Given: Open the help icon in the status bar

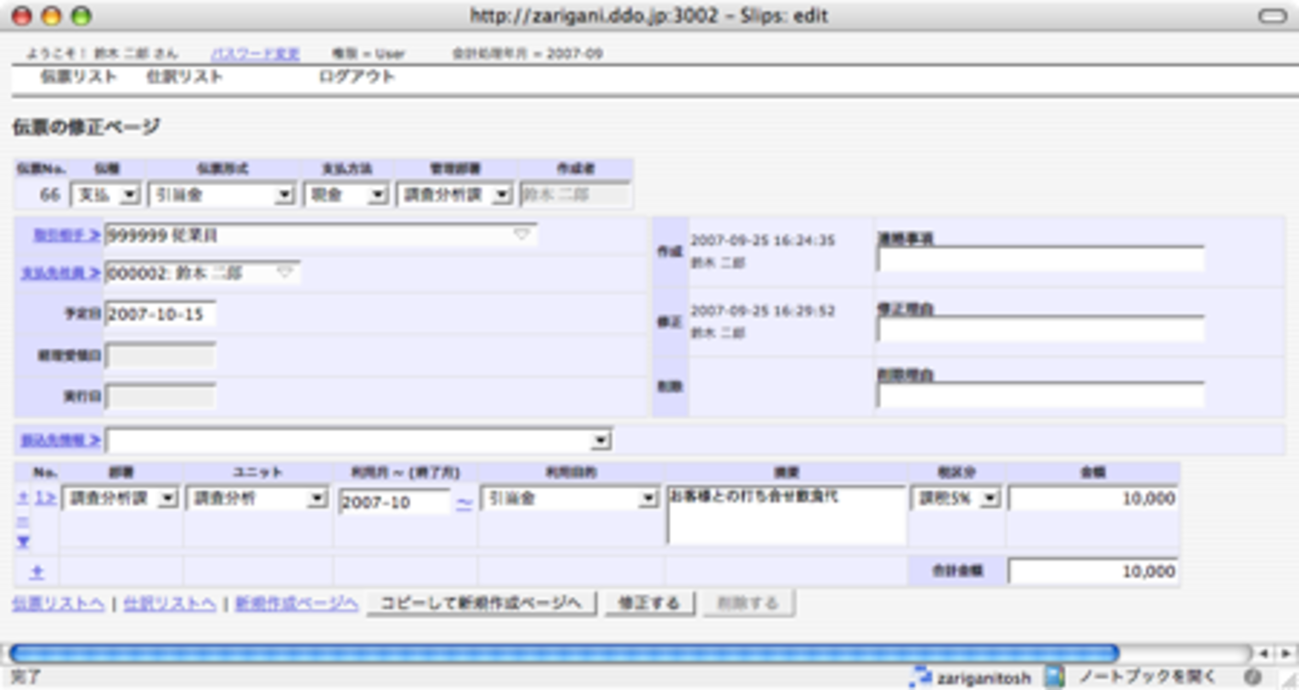Looking at the screenshot, I should tap(1252, 678).
